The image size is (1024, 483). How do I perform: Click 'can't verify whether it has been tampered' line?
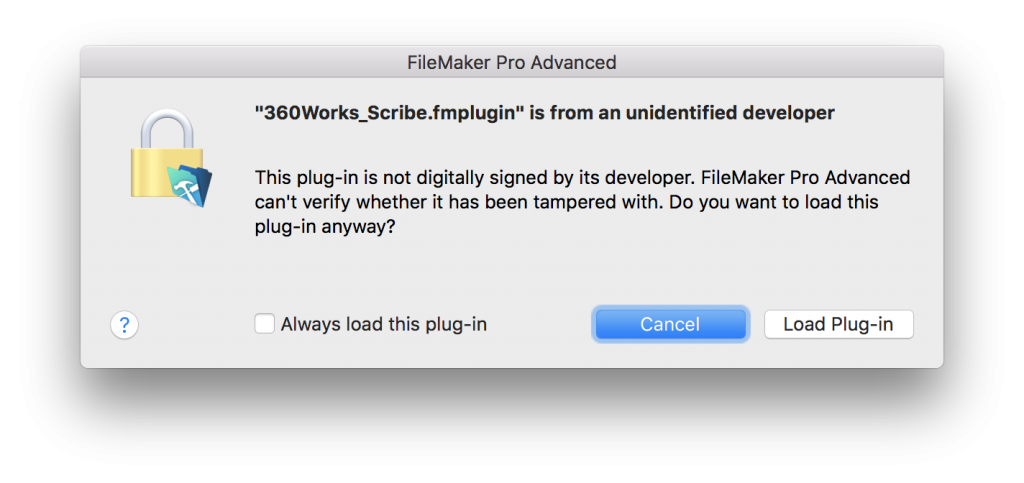click(x=566, y=202)
